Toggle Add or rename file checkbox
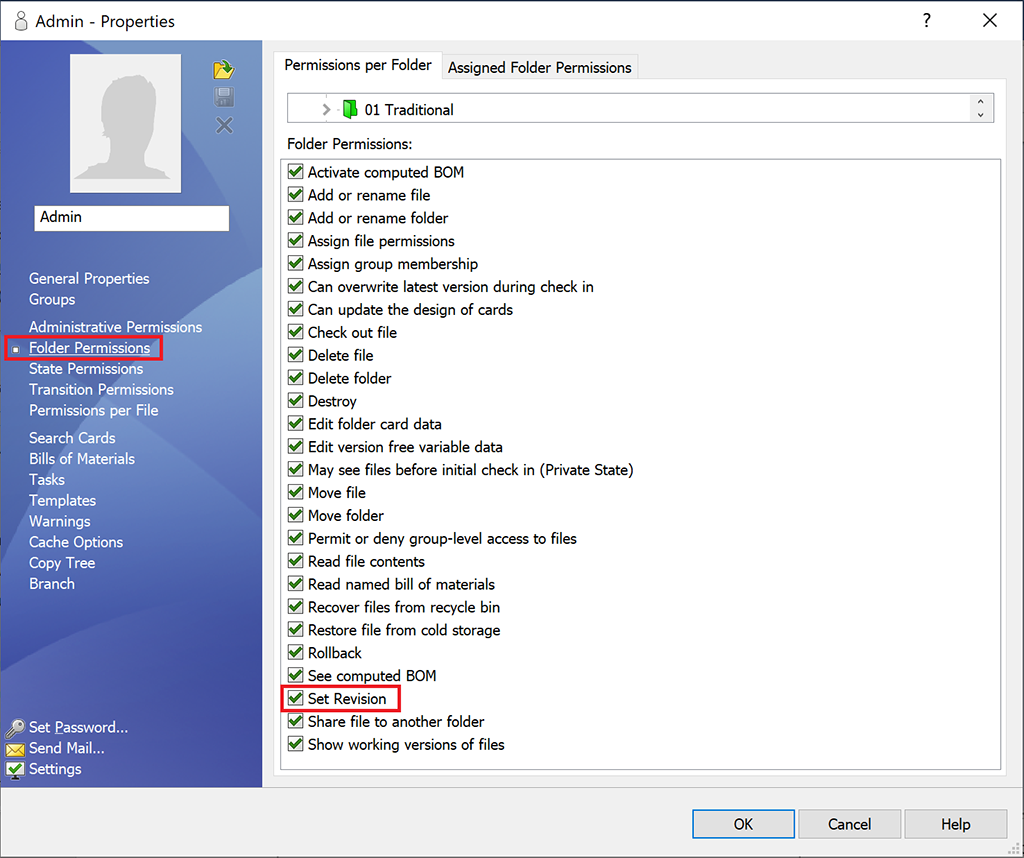 pos(295,195)
